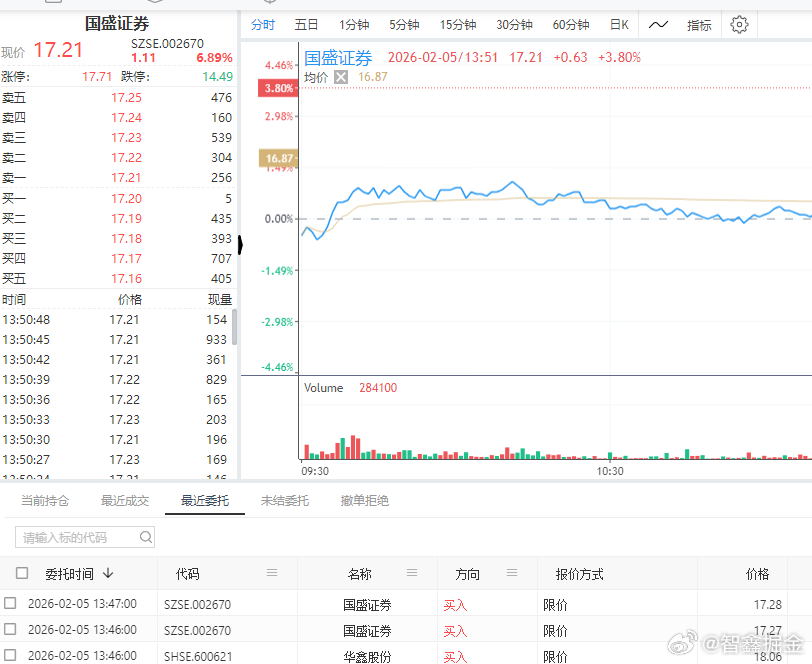Open the 指标 indicators menu

[698, 24]
